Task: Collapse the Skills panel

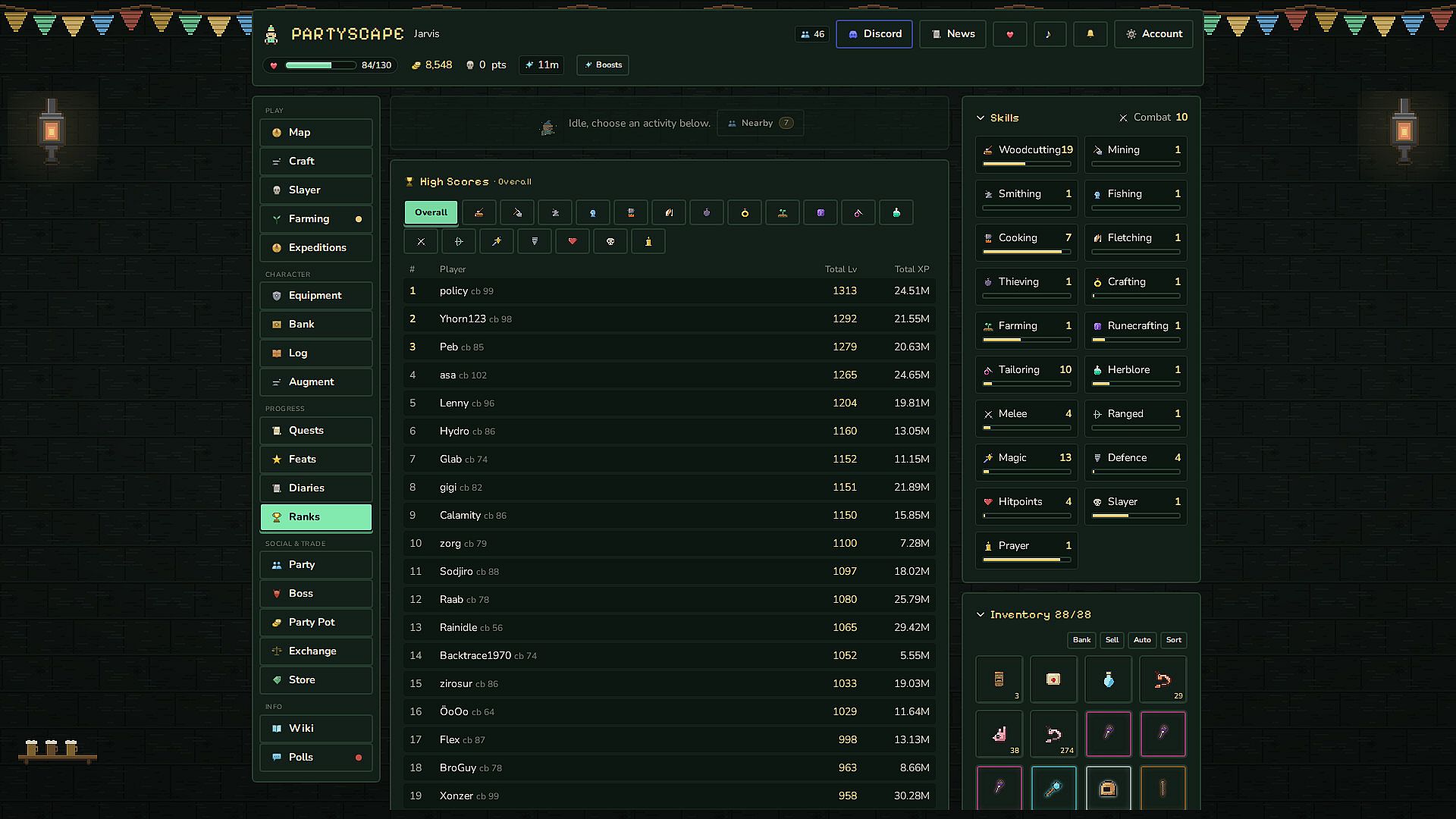Action: [981, 118]
